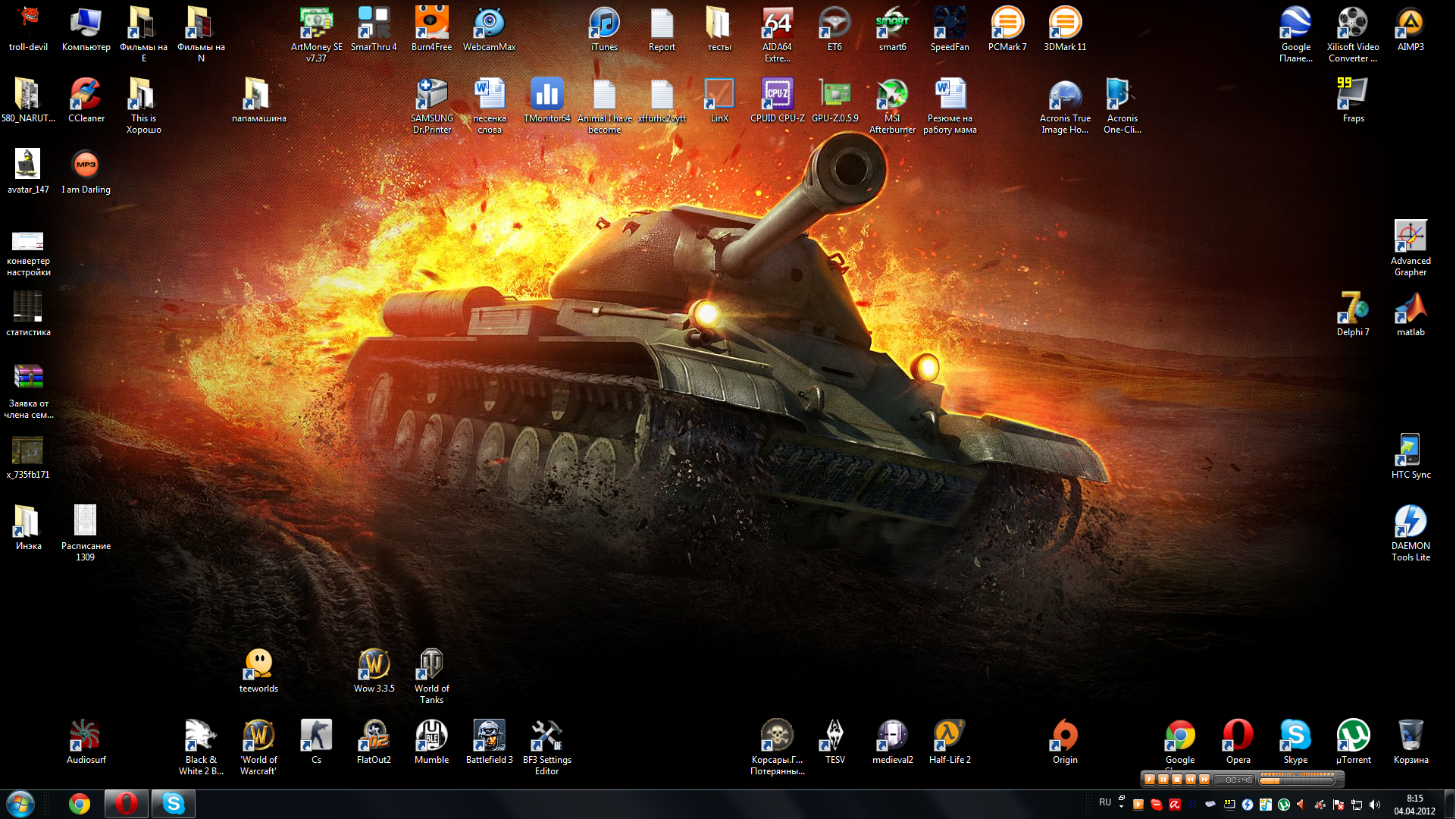Launch the matlab shortcut
Screen dimensions: 1456x819
pyautogui.click(x=1411, y=315)
